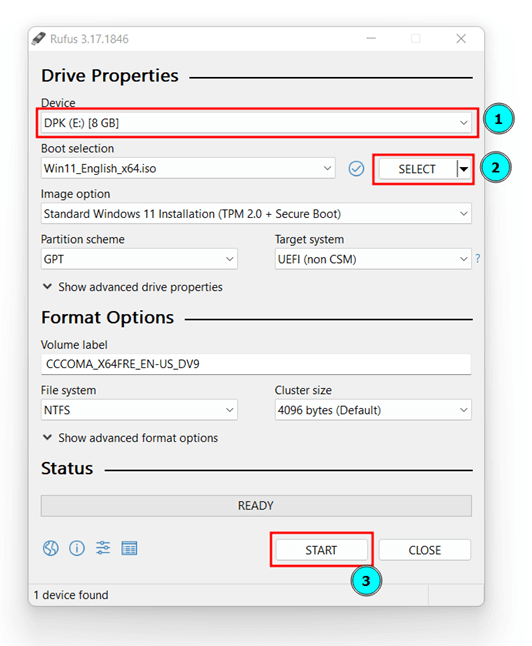Open the Image option dropdown
Screen dimensions: 532x646
(x=256, y=213)
